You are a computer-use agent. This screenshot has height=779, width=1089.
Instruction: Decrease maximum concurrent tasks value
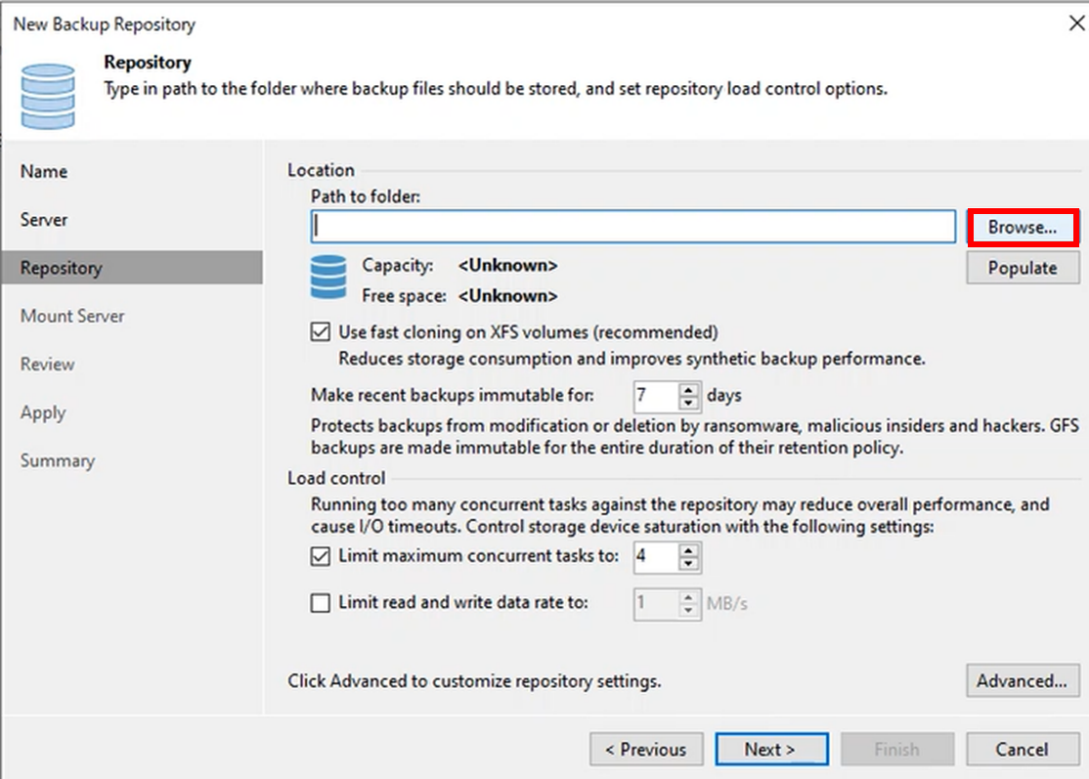pos(688,563)
